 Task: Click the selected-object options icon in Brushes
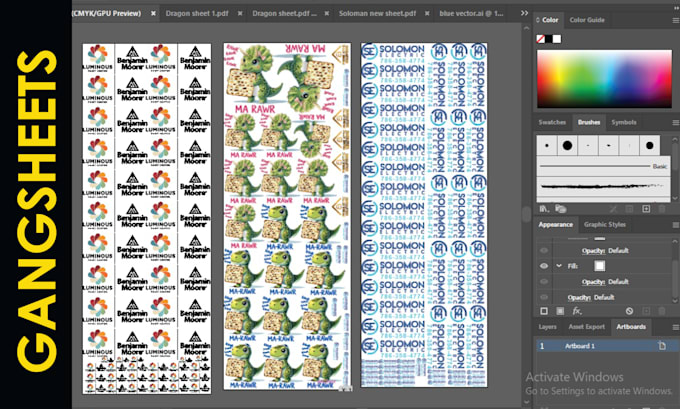[x=629, y=209]
